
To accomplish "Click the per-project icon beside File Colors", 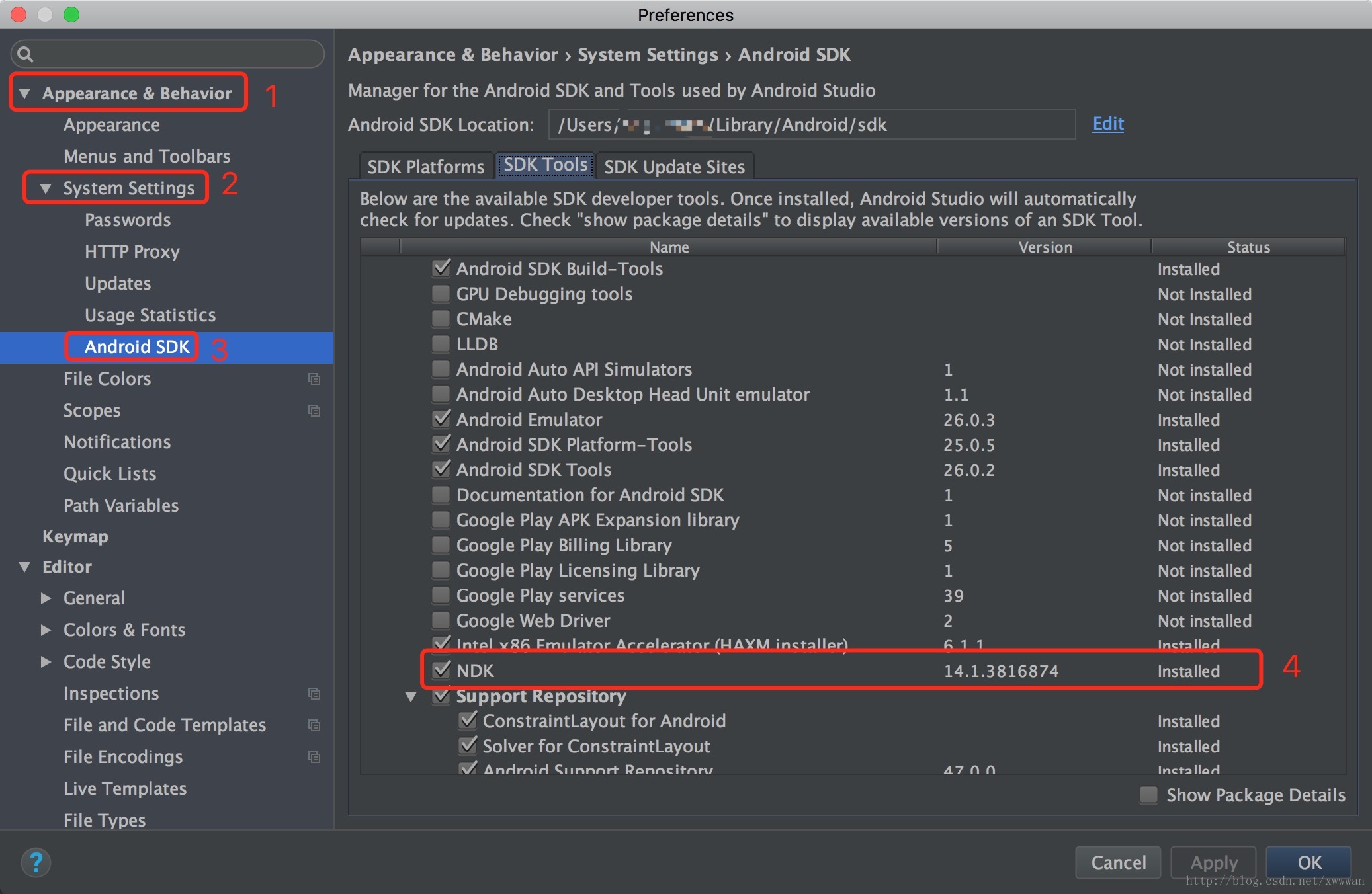I will coord(314,379).
